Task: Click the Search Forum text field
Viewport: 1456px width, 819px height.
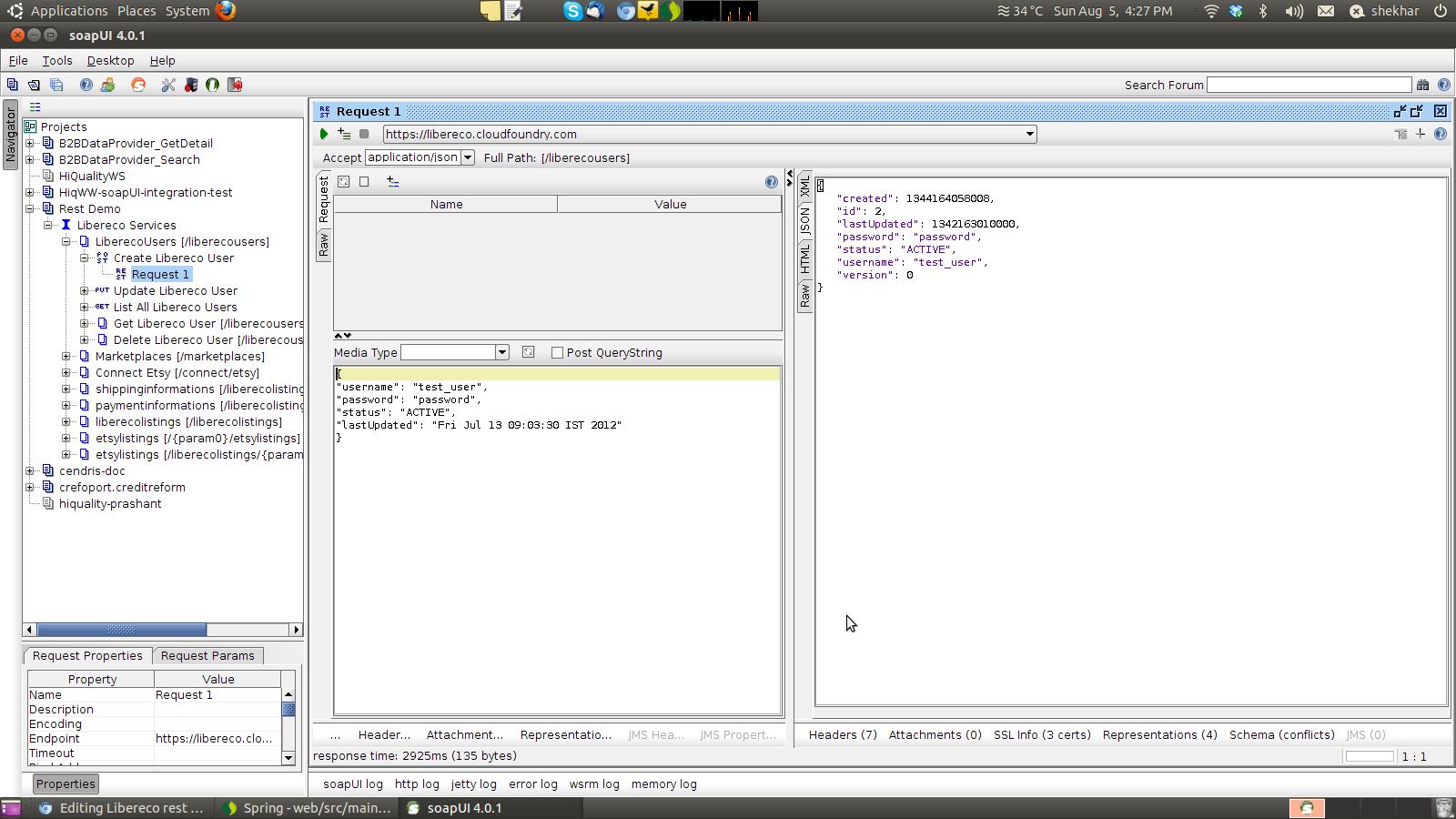Action: pyautogui.click(x=1309, y=85)
